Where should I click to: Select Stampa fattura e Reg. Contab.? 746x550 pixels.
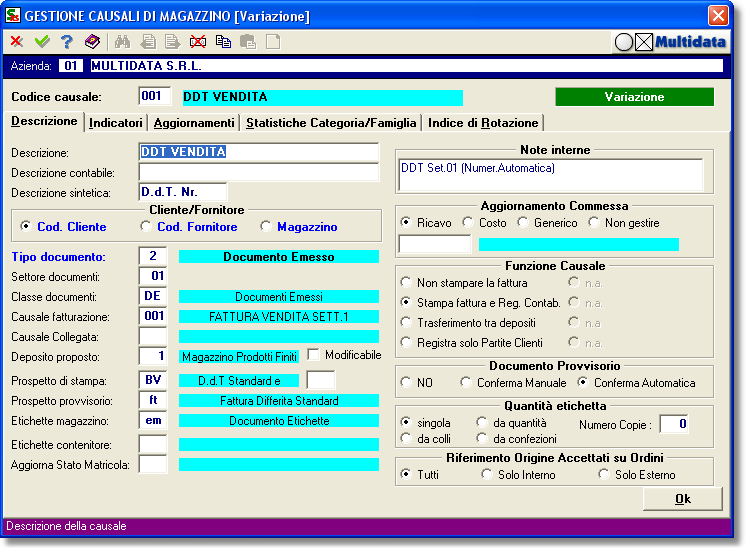tap(405, 302)
